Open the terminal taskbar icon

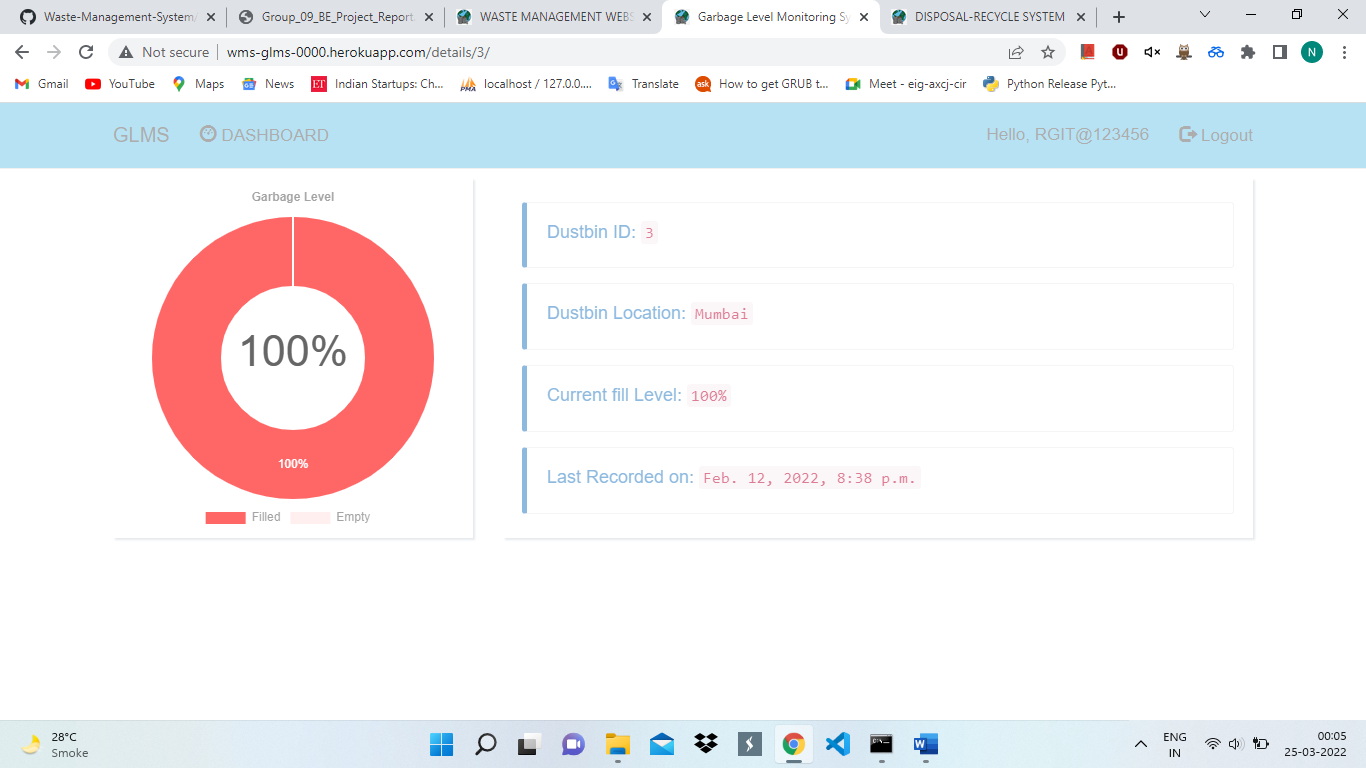coord(881,744)
